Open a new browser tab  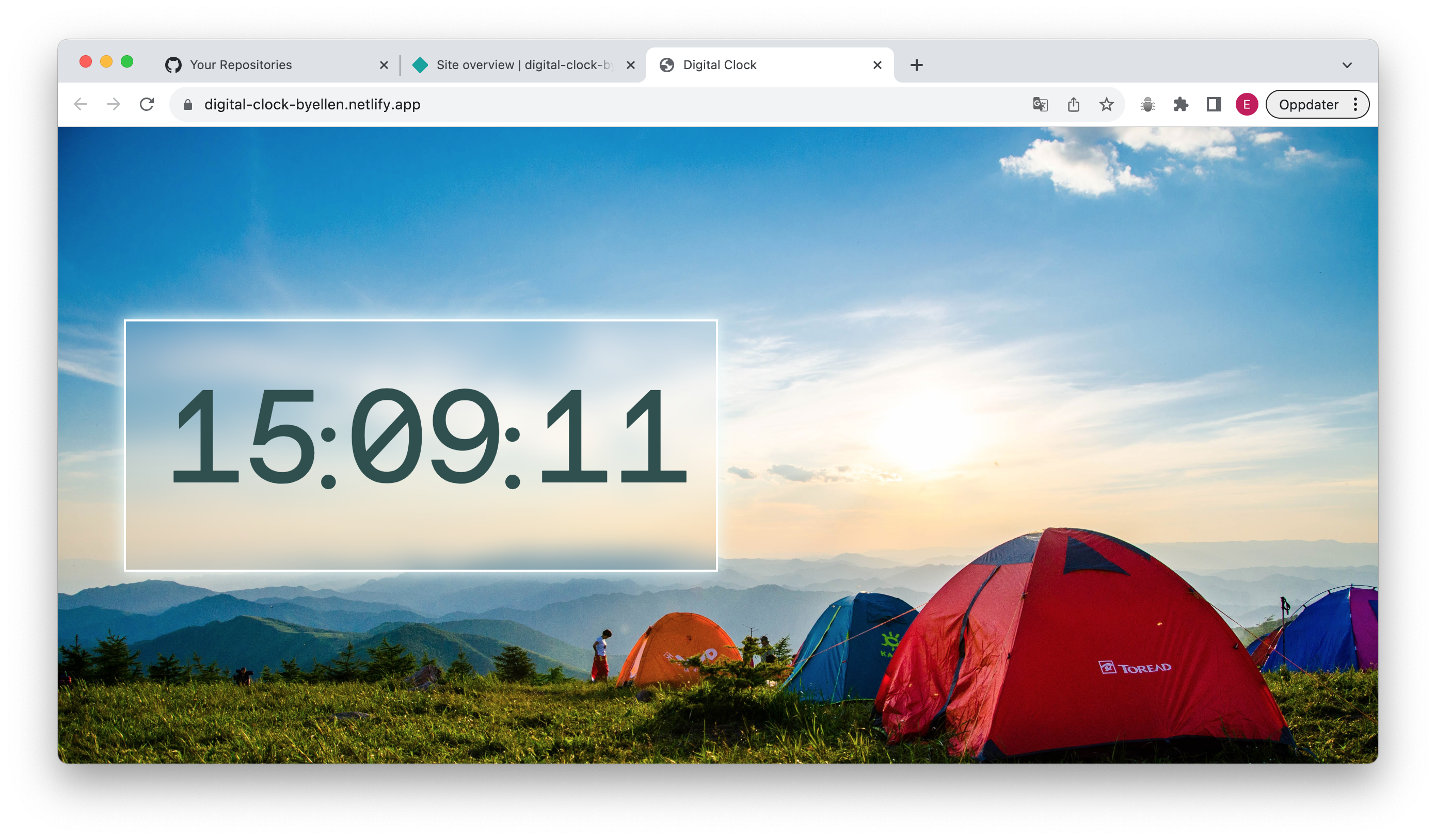pyautogui.click(x=916, y=65)
